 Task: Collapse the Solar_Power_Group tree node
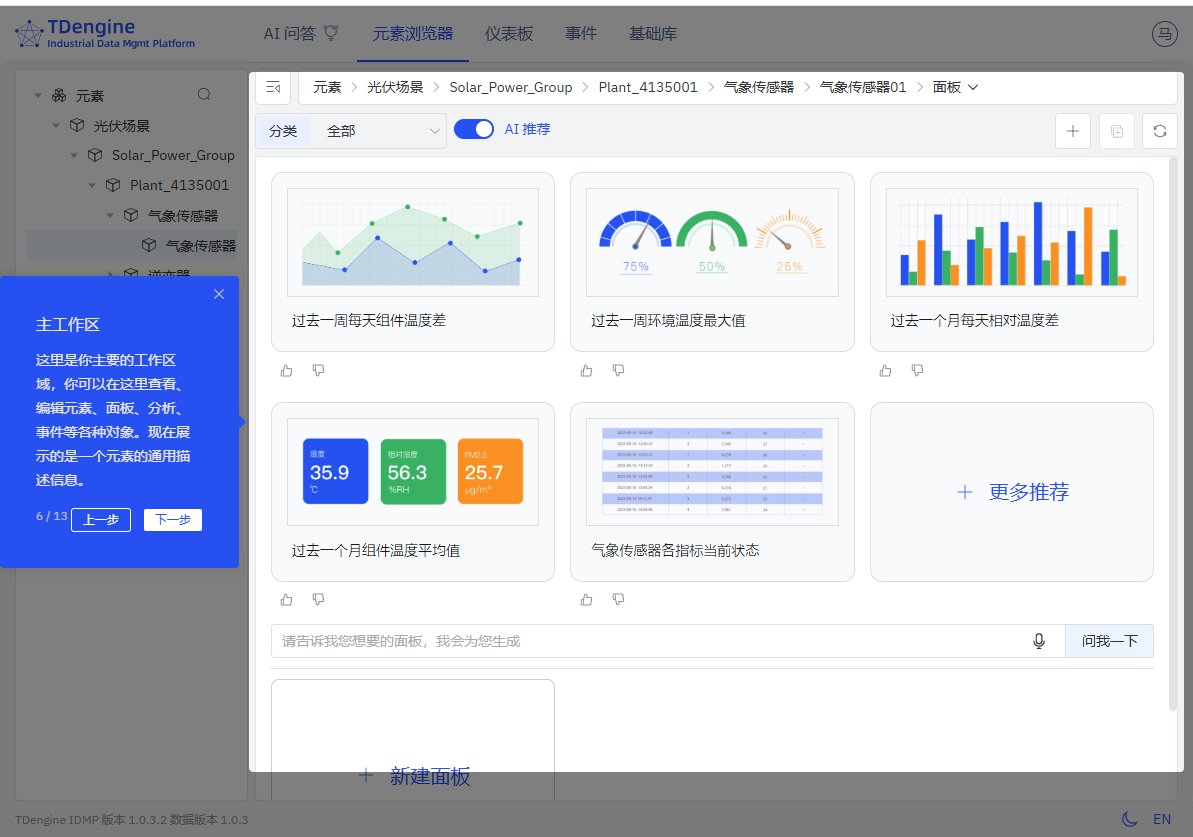click(x=74, y=155)
